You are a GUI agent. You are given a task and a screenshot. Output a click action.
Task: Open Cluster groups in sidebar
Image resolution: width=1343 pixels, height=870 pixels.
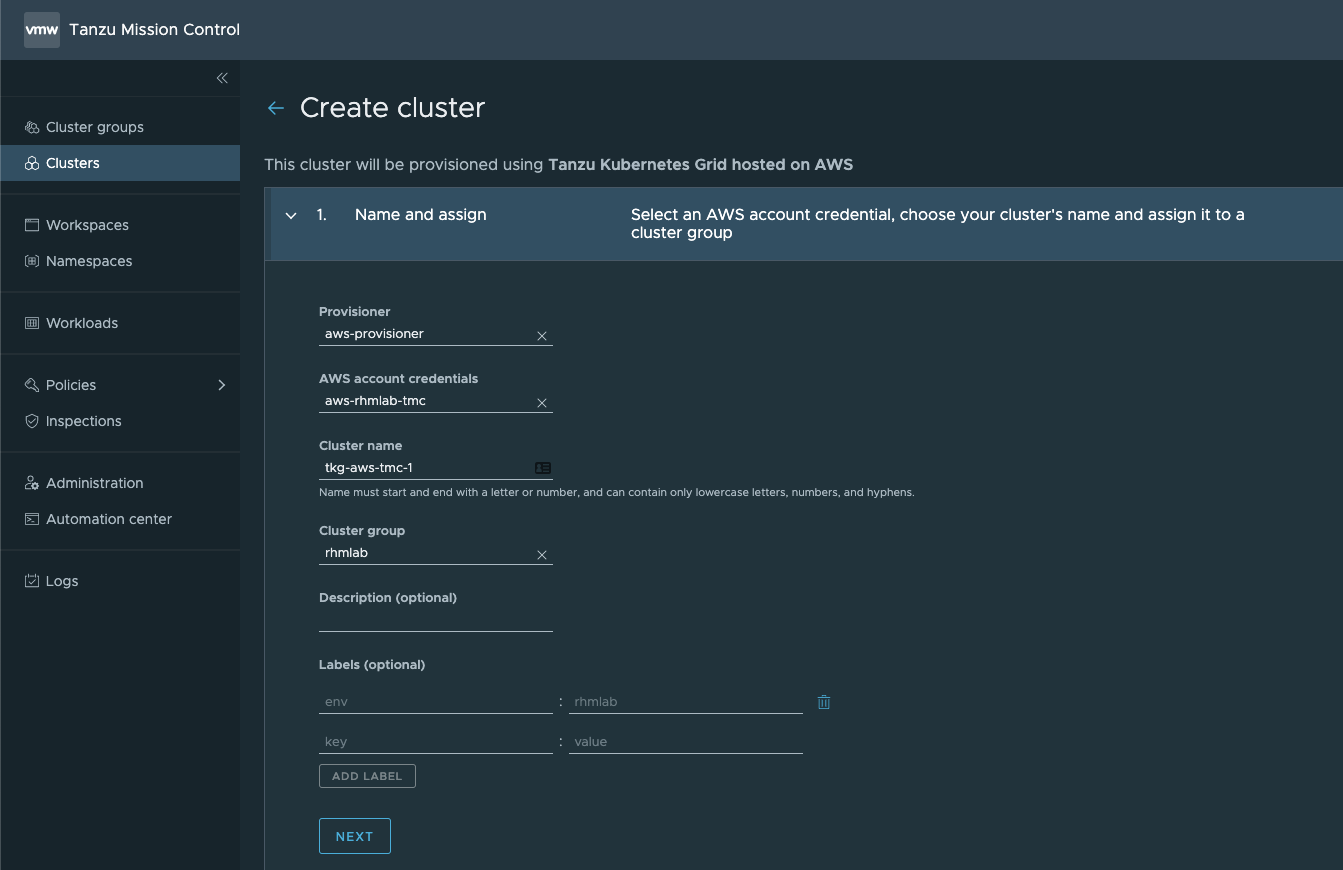[120, 127]
